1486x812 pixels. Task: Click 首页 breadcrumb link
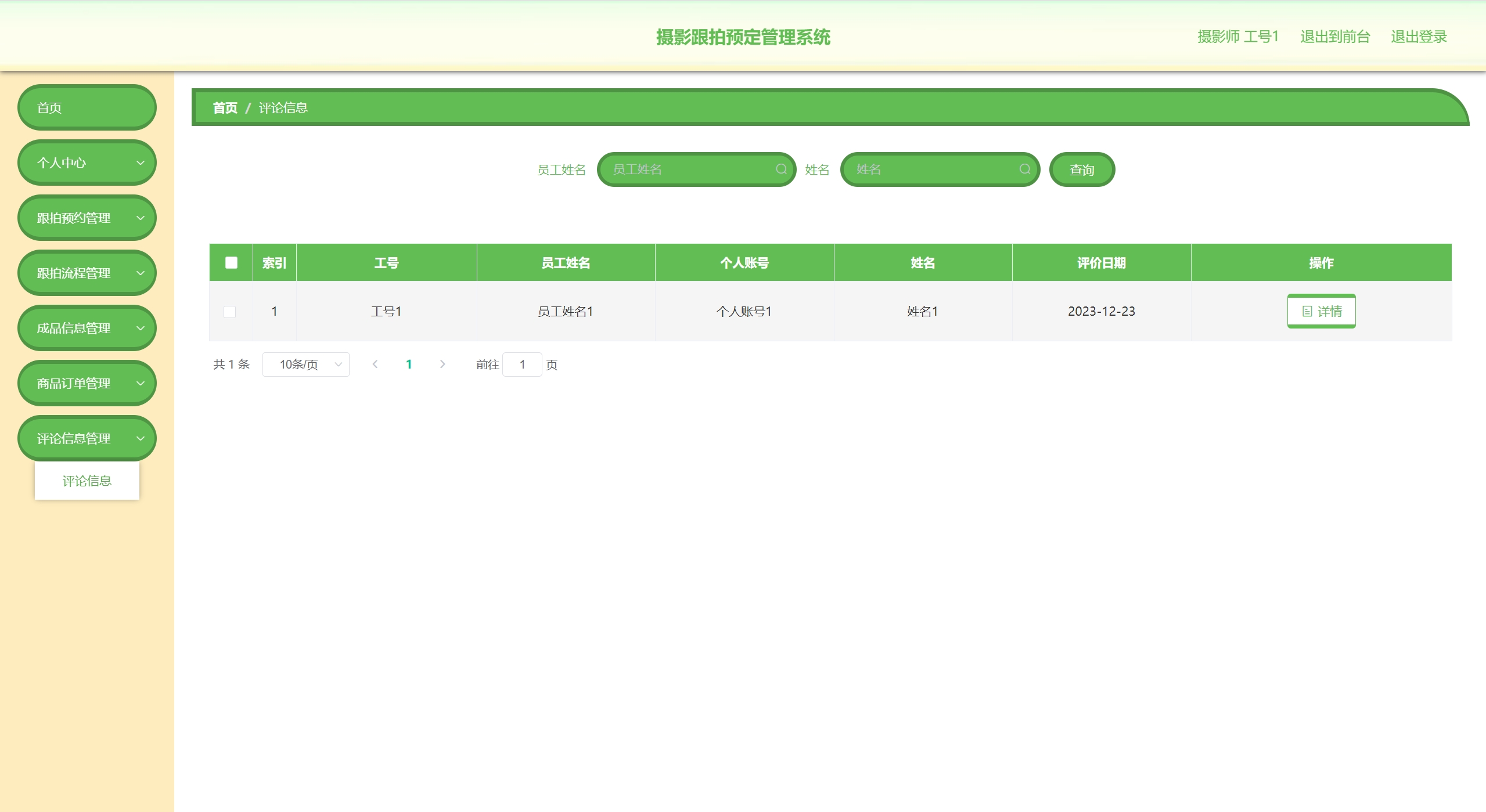(225, 108)
